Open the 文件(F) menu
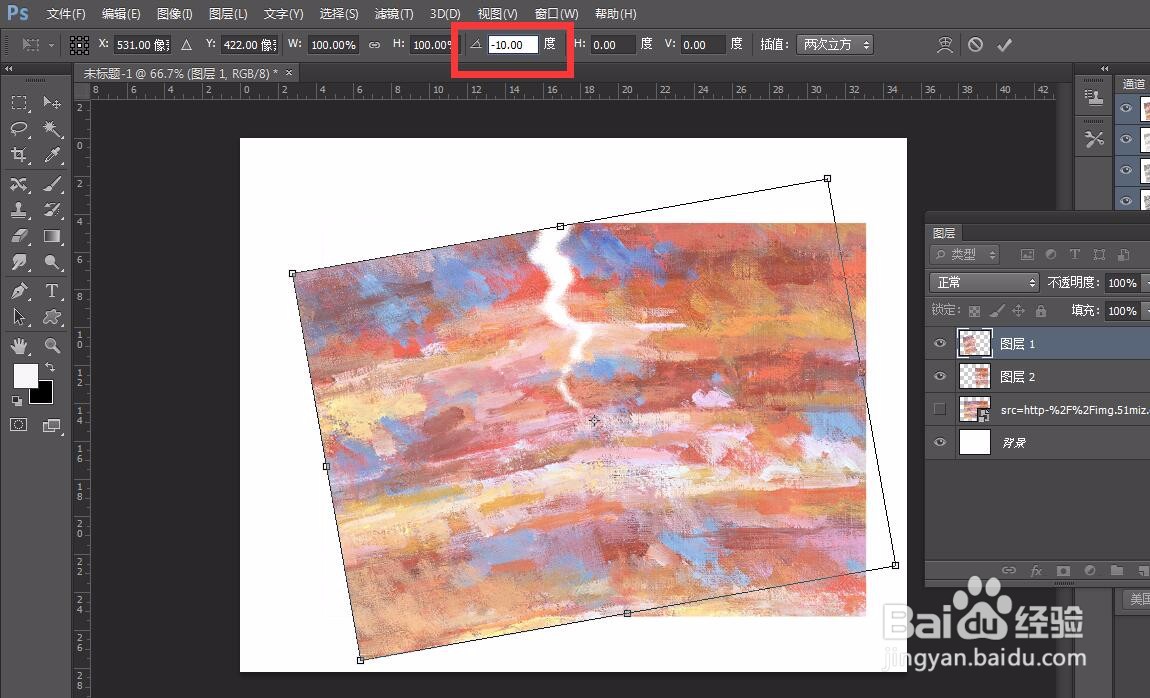 tap(66, 14)
